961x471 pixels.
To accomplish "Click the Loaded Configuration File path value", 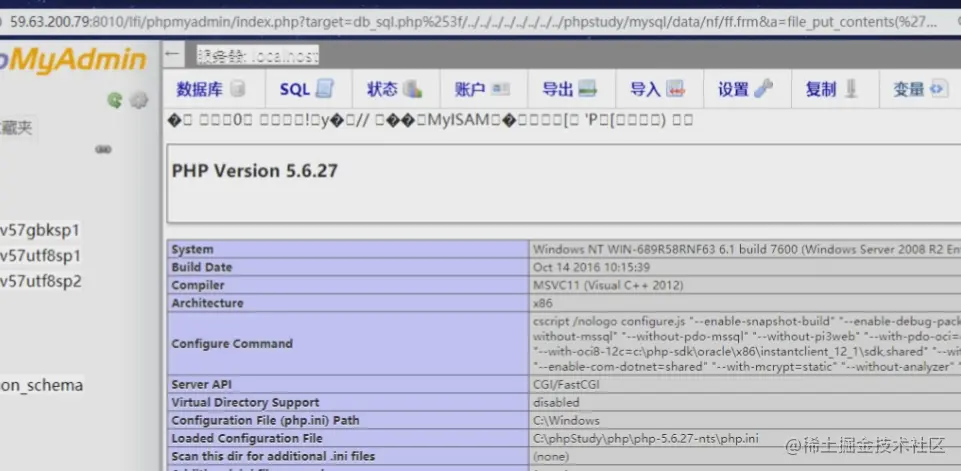I will click(x=645, y=438).
